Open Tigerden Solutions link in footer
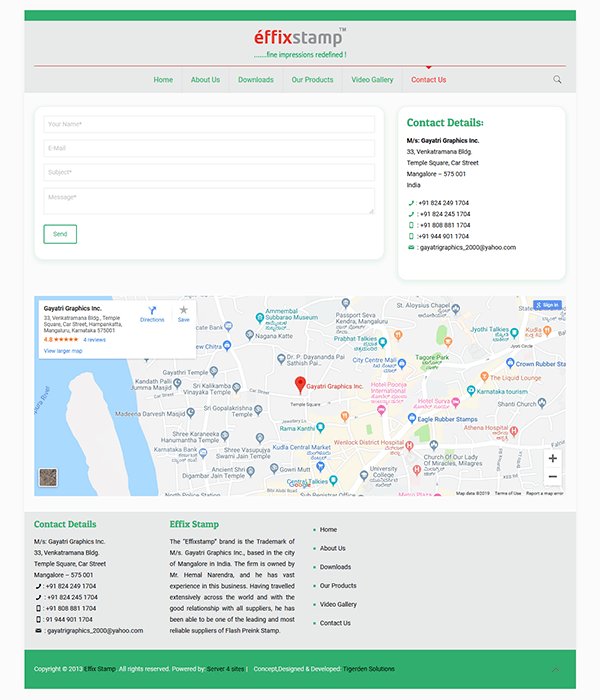Screen dimensions: 600x700 369,669
